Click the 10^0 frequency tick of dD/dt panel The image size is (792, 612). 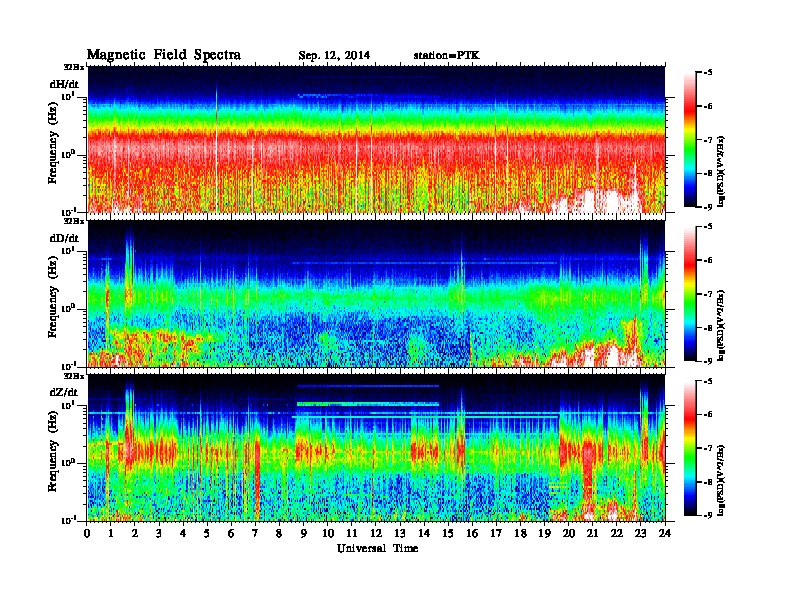(x=68, y=309)
